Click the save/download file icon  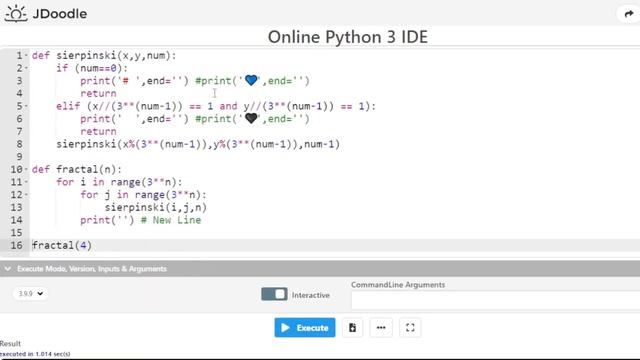click(x=353, y=328)
